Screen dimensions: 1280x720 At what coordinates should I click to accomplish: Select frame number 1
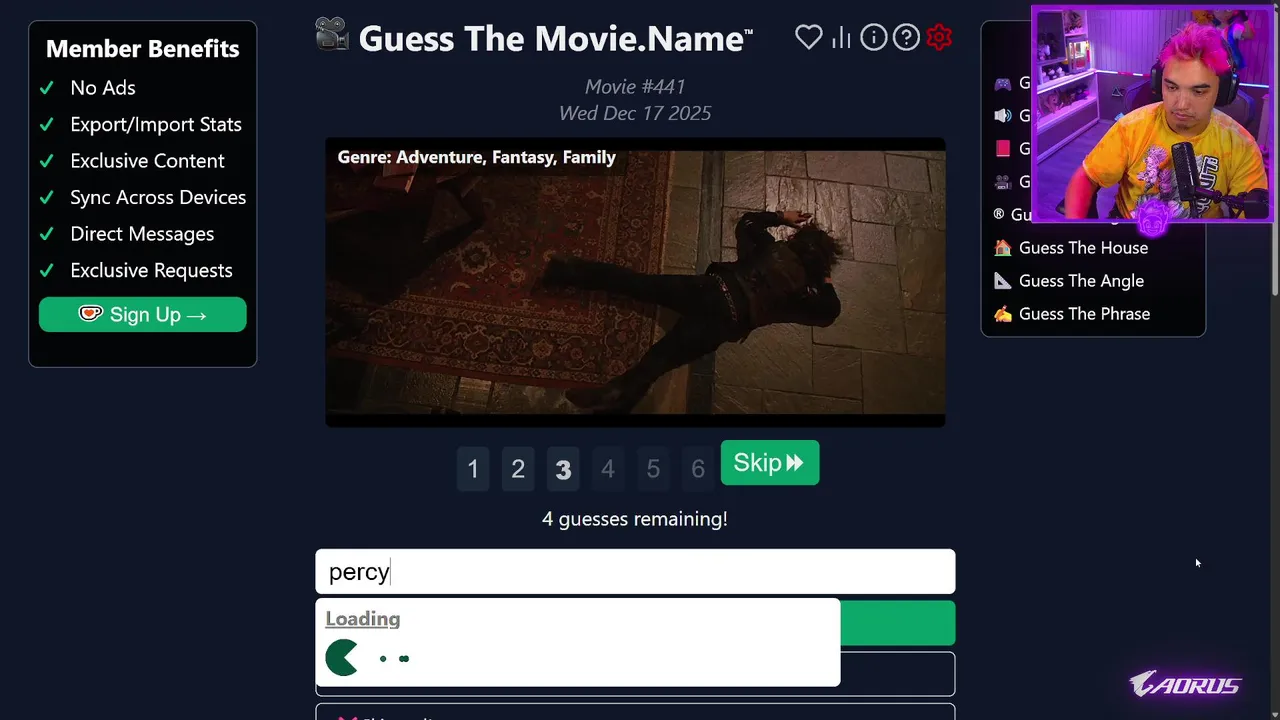pyautogui.click(x=473, y=468)
